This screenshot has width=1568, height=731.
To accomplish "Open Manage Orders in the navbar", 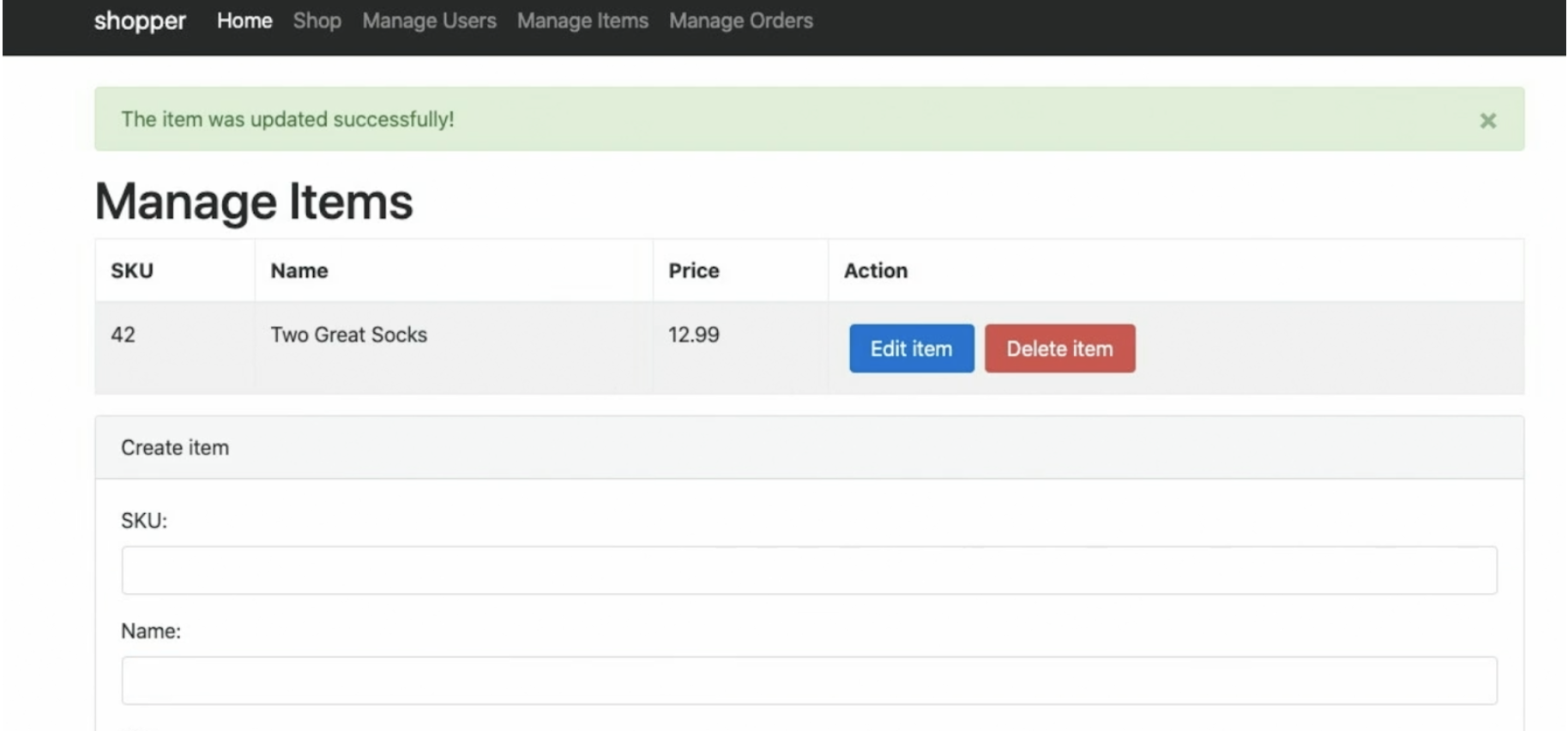I will click(x=740, y=21).
